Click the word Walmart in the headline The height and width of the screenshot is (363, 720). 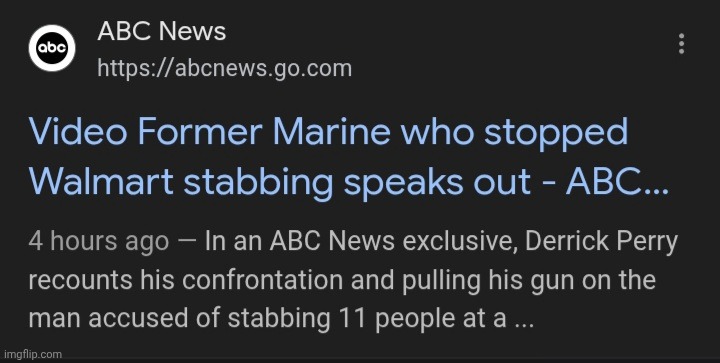pyautogui.click(x=101, y=182)
